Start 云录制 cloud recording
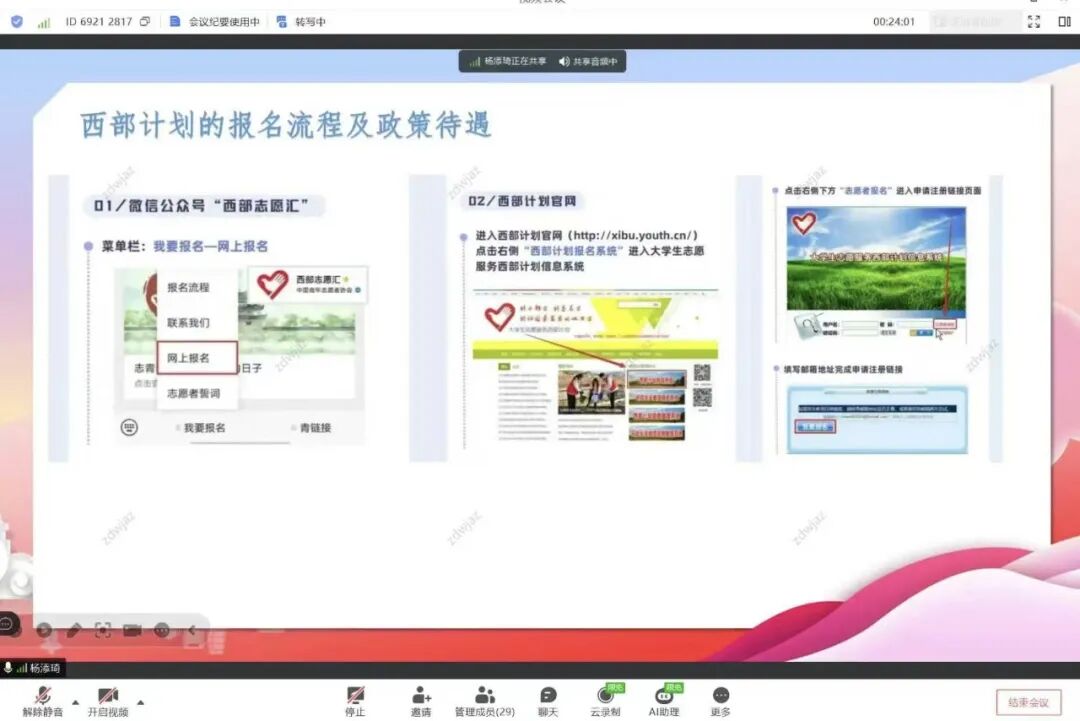Image resolution: width=1080 pixels, height=721 pixels. tap(605, 702)
